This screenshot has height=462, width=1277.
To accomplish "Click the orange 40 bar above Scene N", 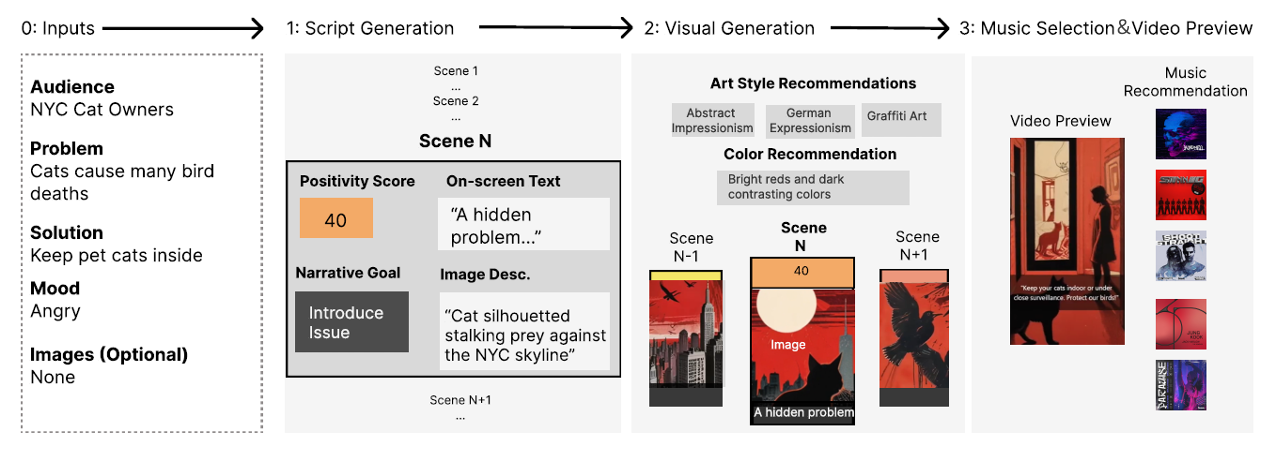I will 802,271.
